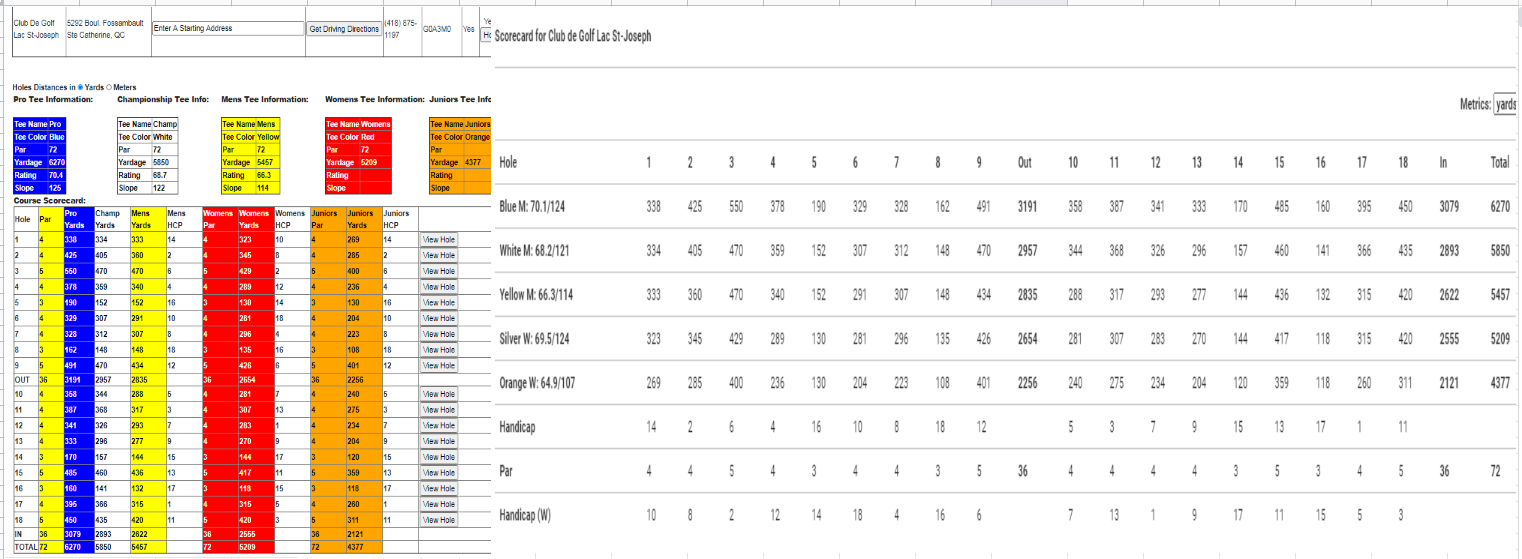Click View Hole button for hole 14

(x=439, y=457)
